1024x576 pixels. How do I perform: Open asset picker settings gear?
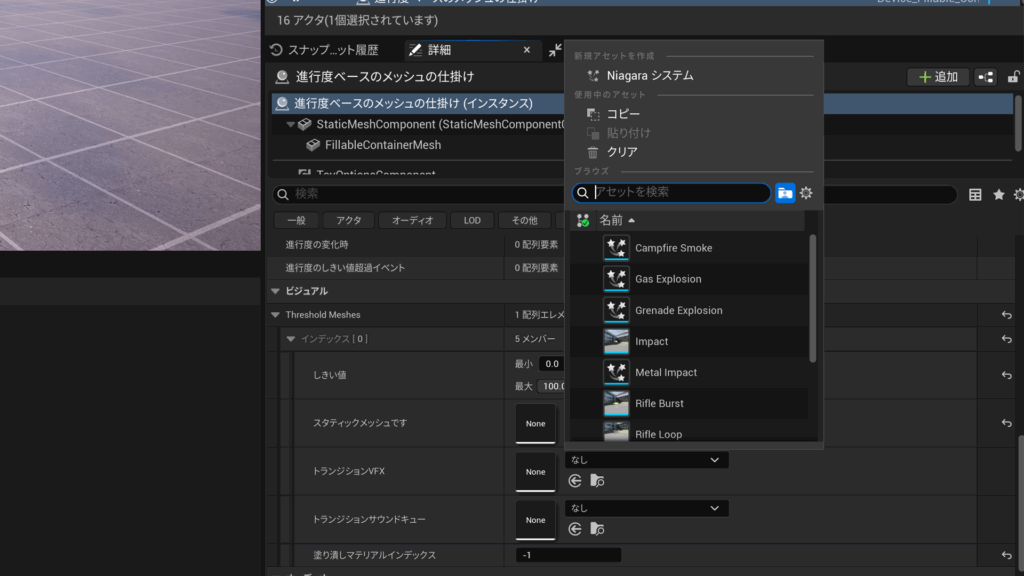(806, 193)
